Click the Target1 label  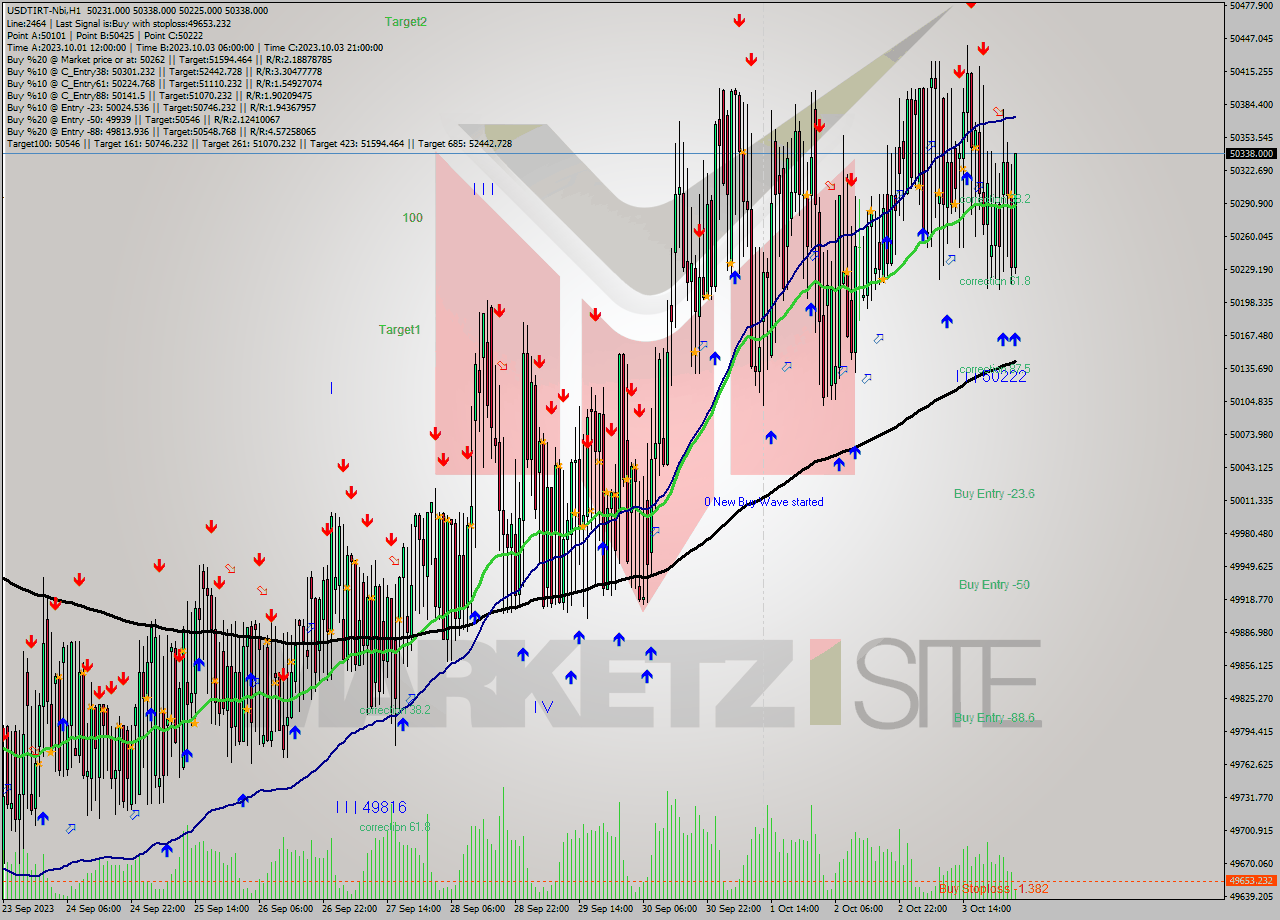tap(400, 329)
